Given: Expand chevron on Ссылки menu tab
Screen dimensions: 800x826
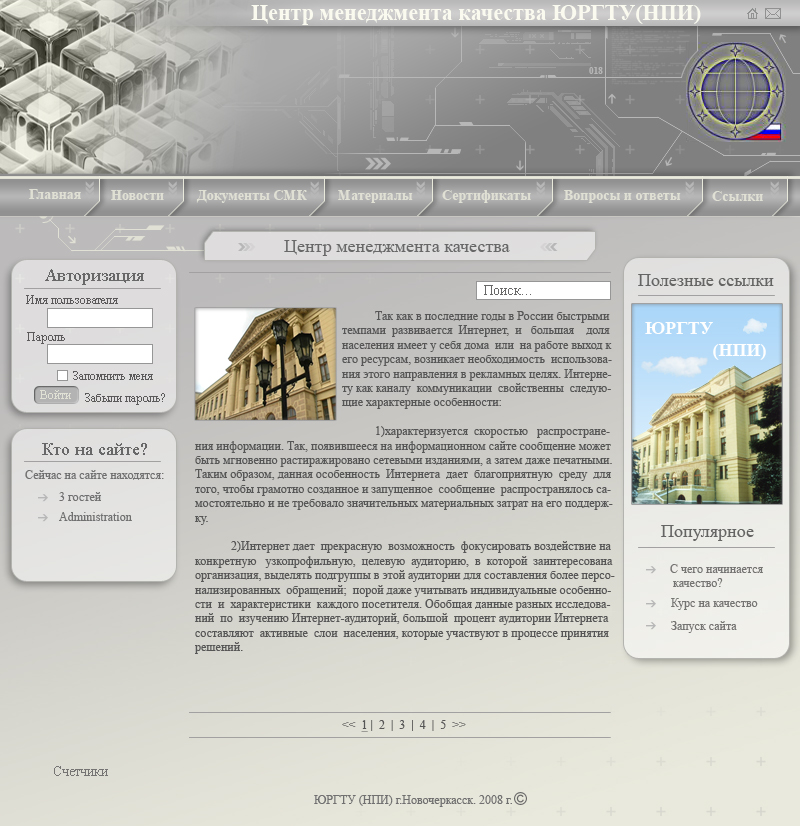Looking at the screenshot, I should point(774,187).
